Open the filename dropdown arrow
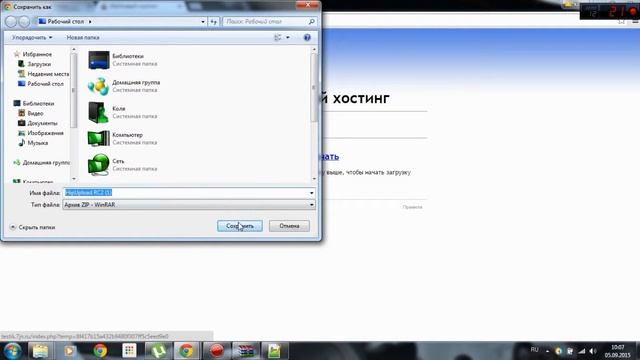Screen dimensions: 640x360 (311, 193)
